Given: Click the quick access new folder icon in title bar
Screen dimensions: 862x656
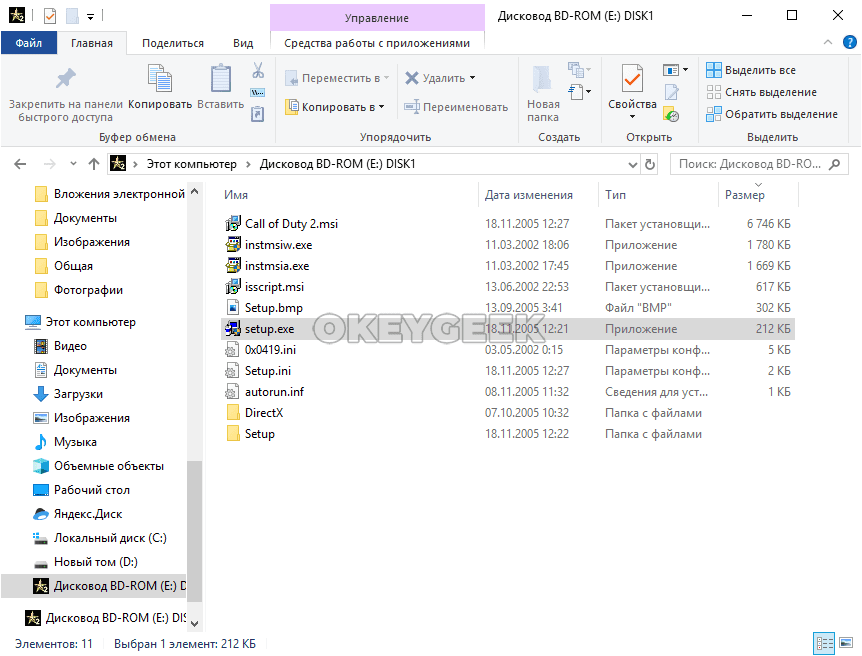Looking at the screenshot, I should click(73, 16).
